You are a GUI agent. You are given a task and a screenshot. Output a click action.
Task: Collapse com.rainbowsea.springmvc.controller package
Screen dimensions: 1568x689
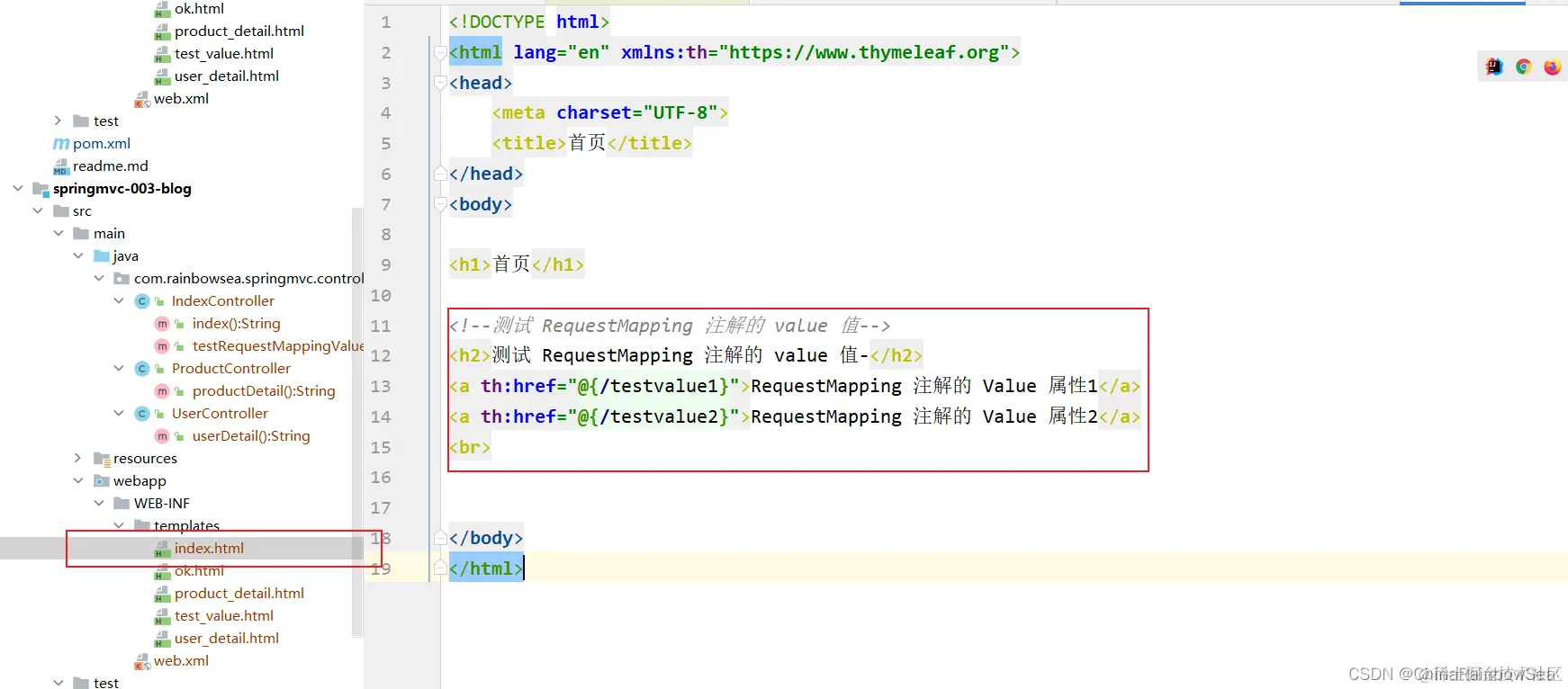tap(99, 278)
